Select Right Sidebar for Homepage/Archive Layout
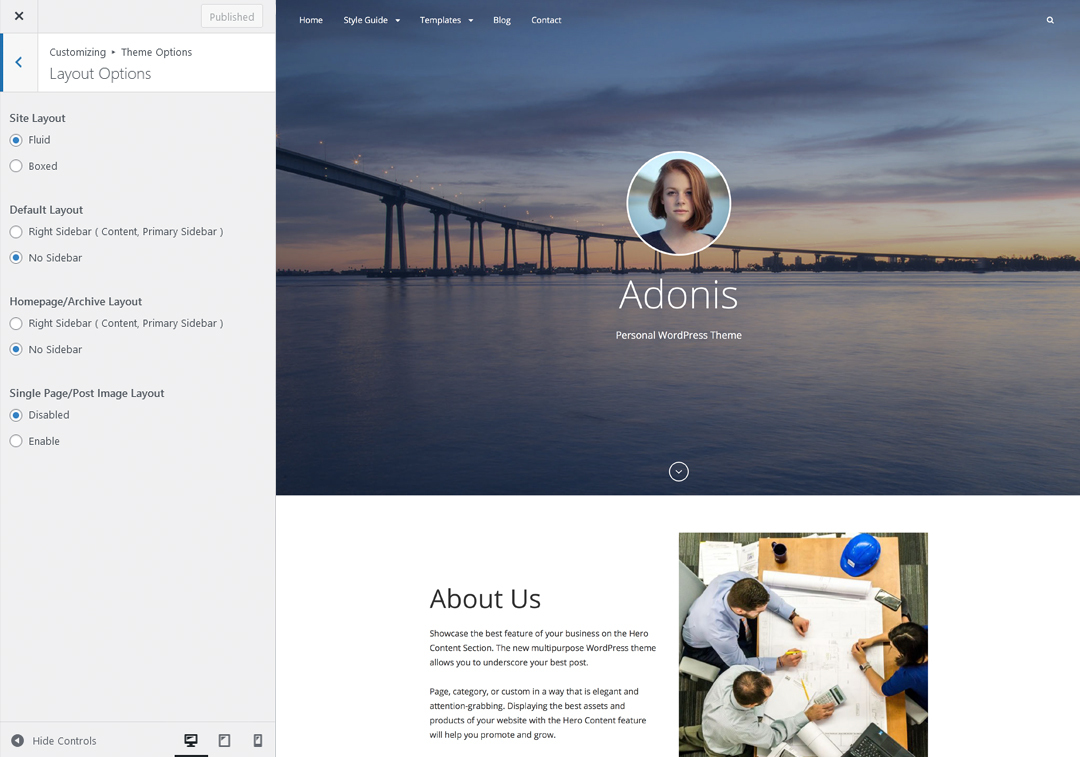 pyautogui.click(x=16, y=324)
